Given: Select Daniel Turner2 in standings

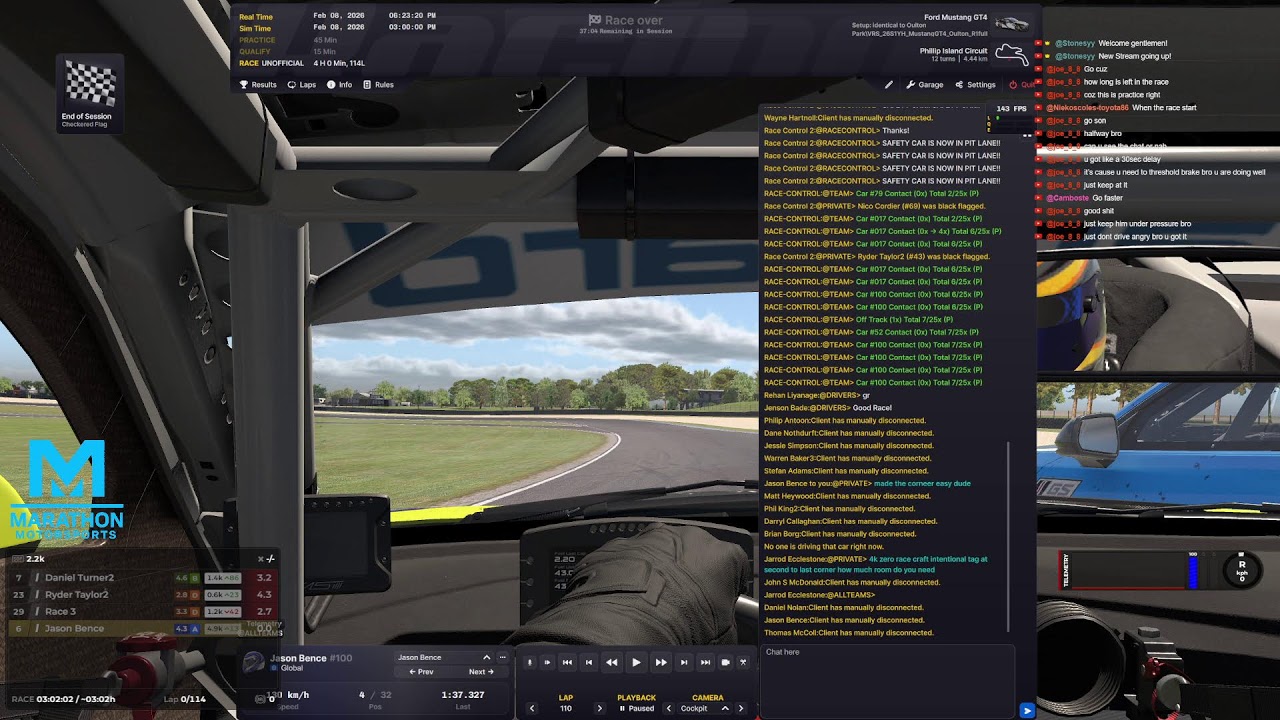Looking at the screenshot, I should pos(143,577).
